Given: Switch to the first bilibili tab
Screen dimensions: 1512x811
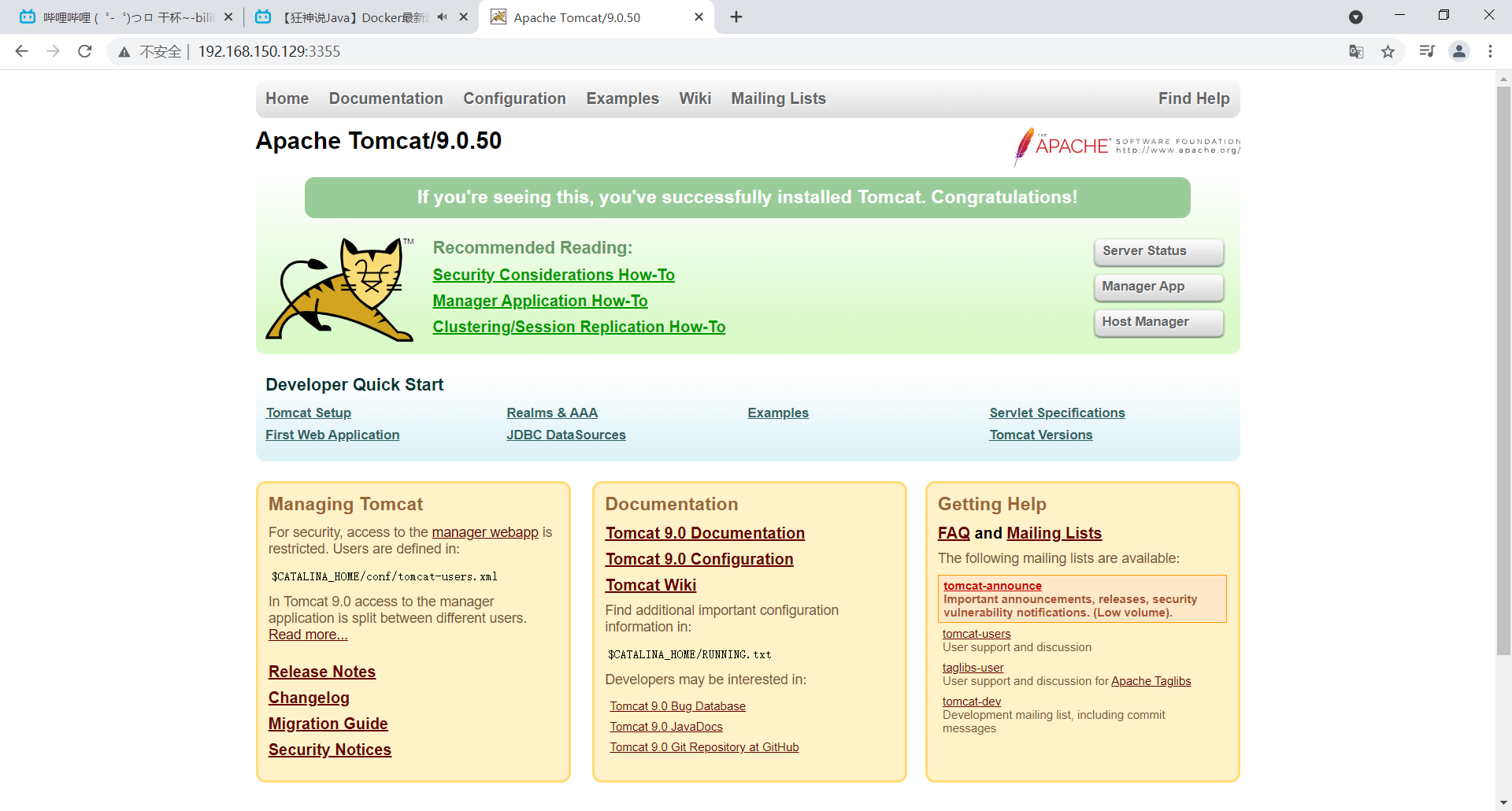Looking at the screenshot, I should (x=126, y=17).
